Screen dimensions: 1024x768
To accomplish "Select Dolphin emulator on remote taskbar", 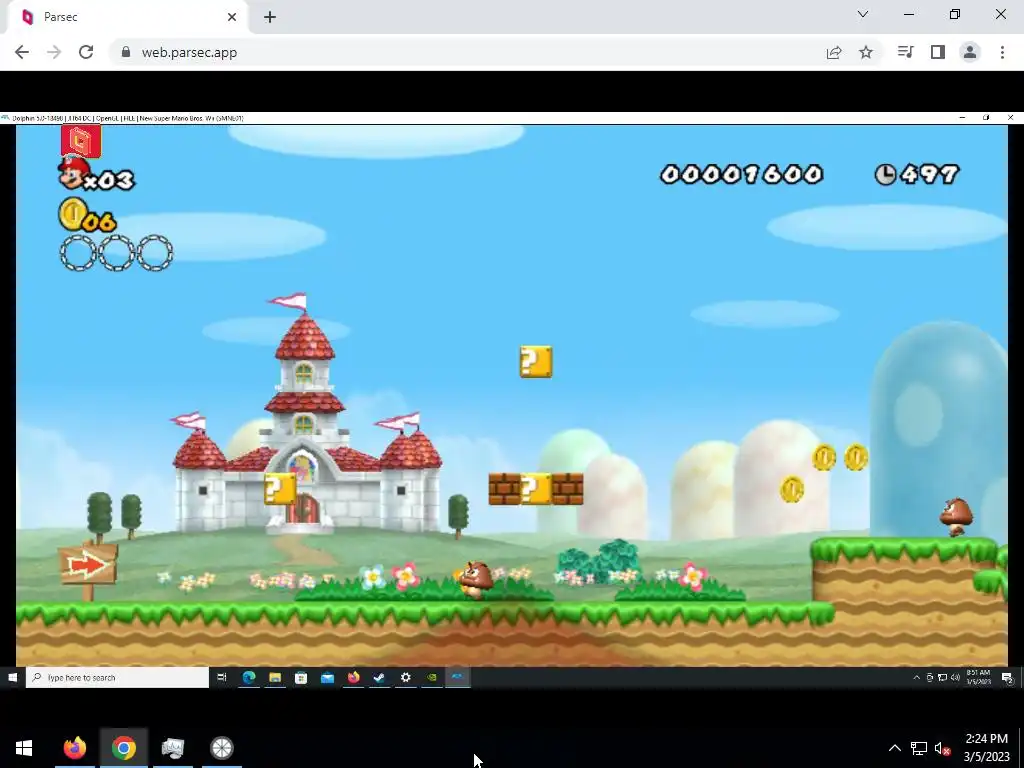I will [458, 678].
